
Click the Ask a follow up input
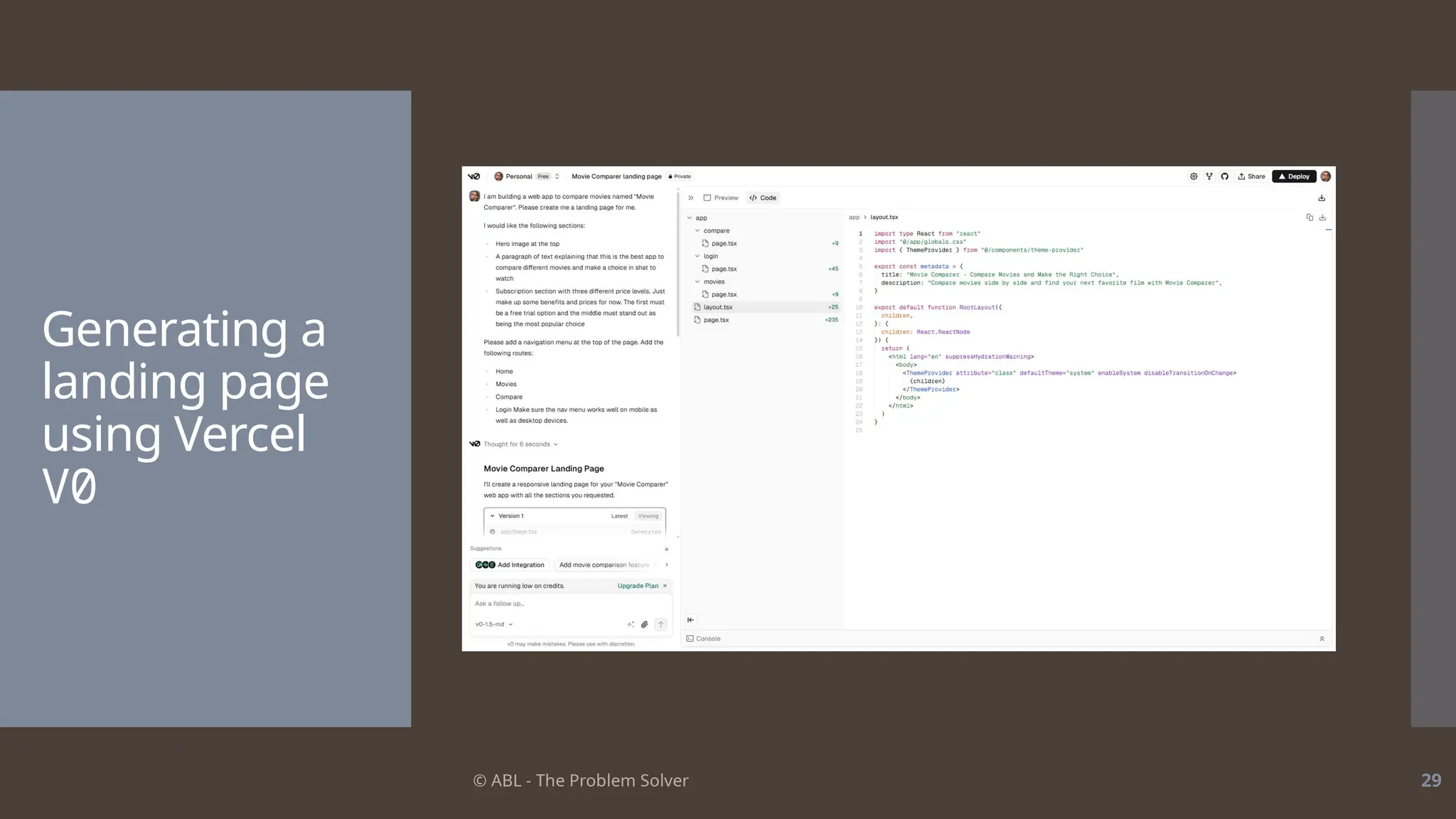[571, 604]
